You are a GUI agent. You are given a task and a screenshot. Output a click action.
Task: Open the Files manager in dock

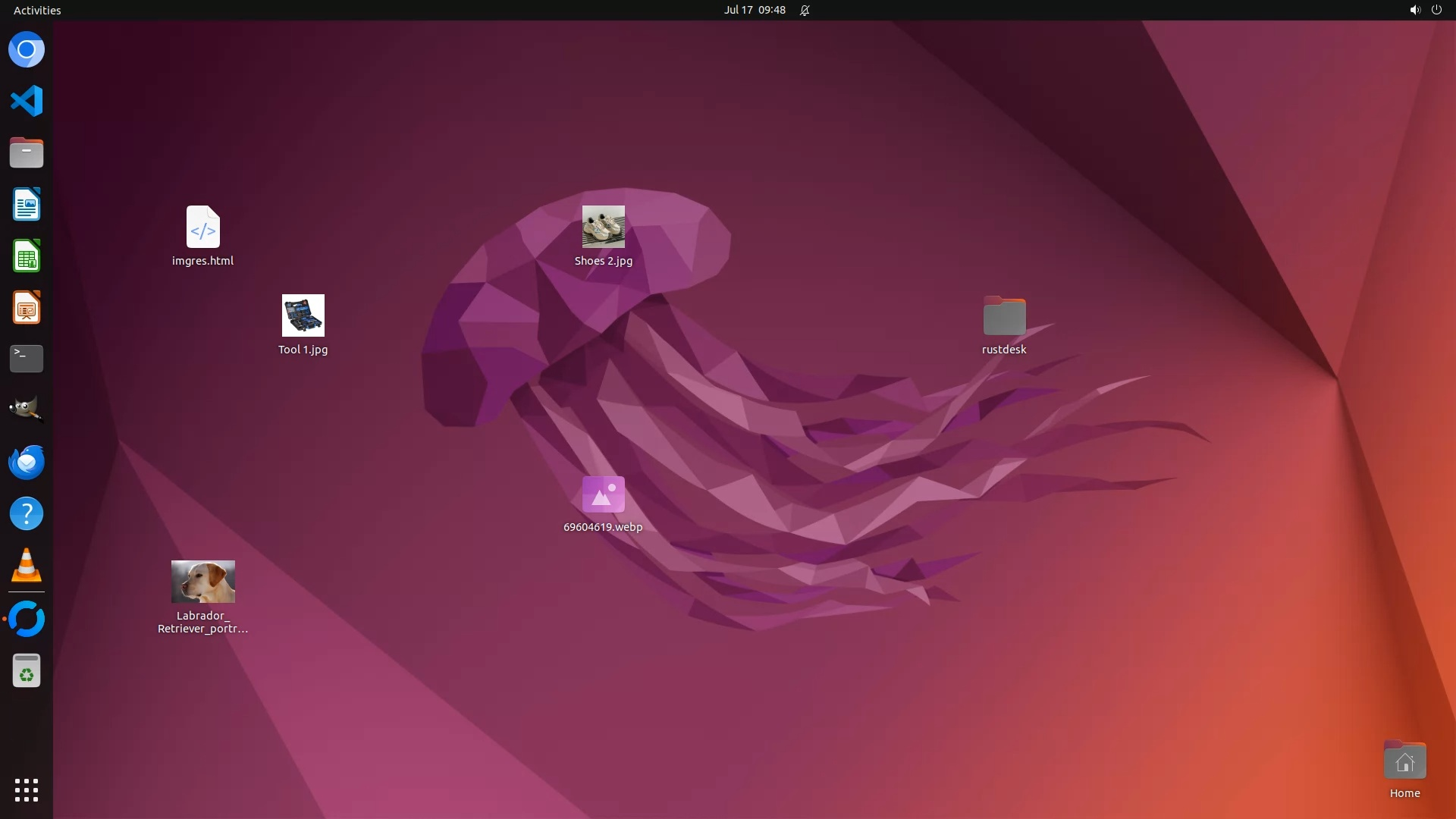coord(27,152)
